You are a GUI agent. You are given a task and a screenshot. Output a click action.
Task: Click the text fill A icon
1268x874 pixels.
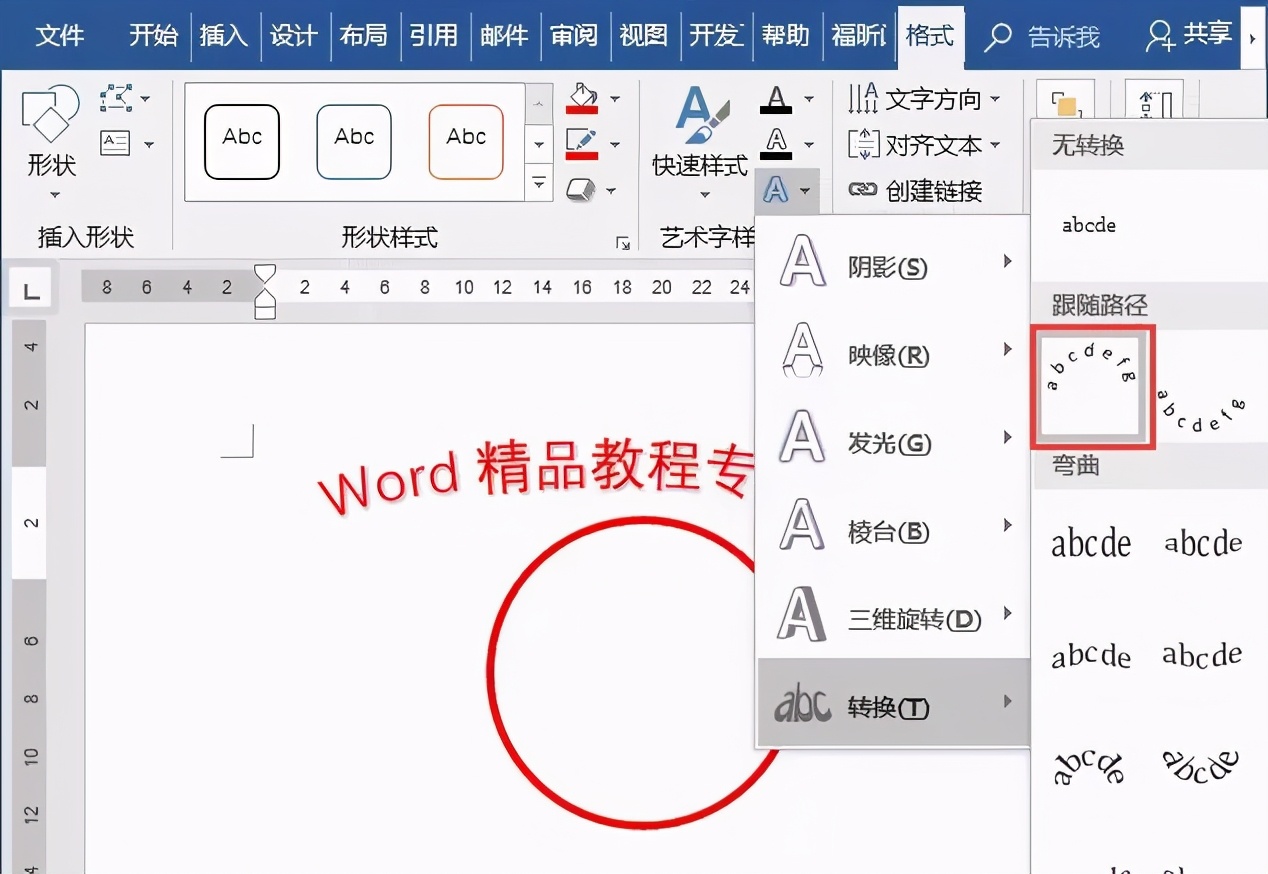click(x=776, y=98)
